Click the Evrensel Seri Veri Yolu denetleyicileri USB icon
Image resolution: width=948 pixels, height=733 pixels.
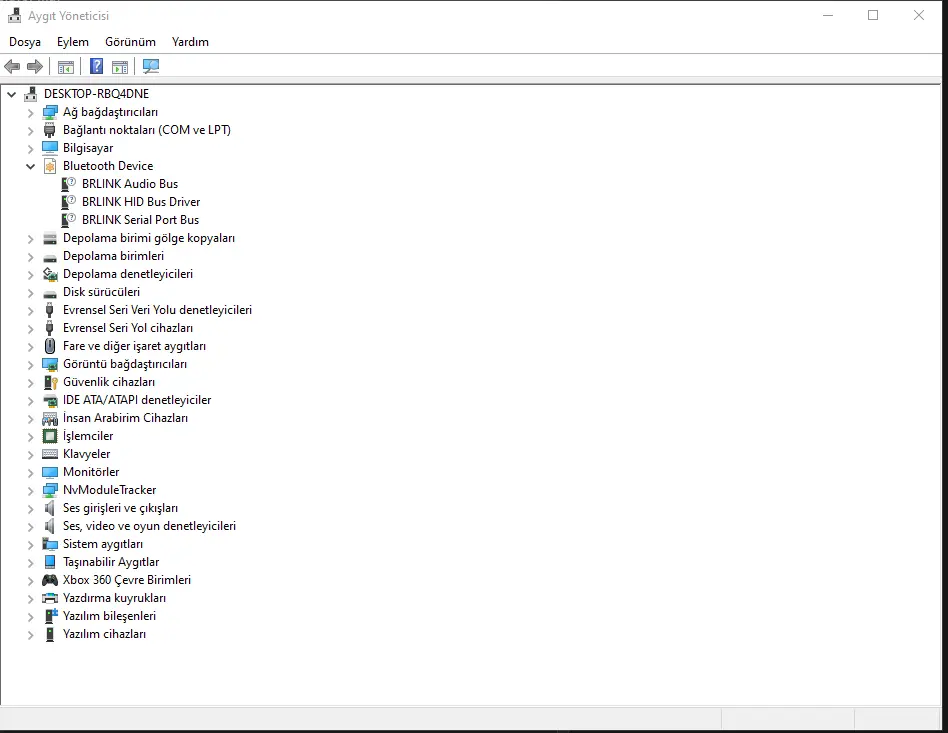click(x=50, y=310)
